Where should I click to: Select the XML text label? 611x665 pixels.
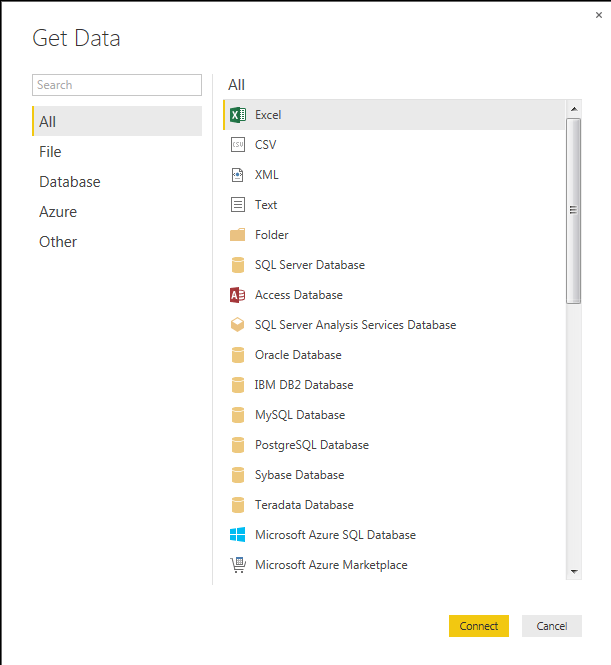[x=267, y=175]
